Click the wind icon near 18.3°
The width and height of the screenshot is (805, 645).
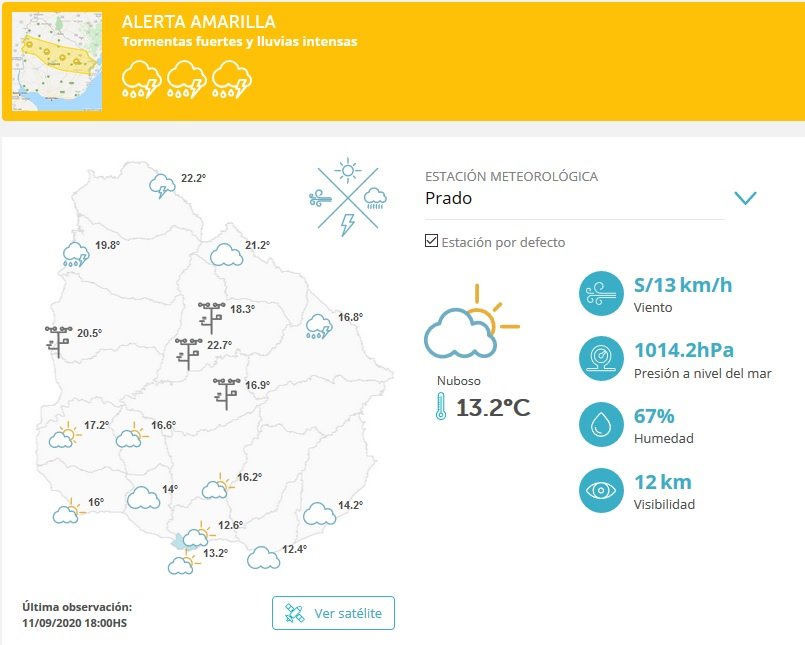[211, 316]
